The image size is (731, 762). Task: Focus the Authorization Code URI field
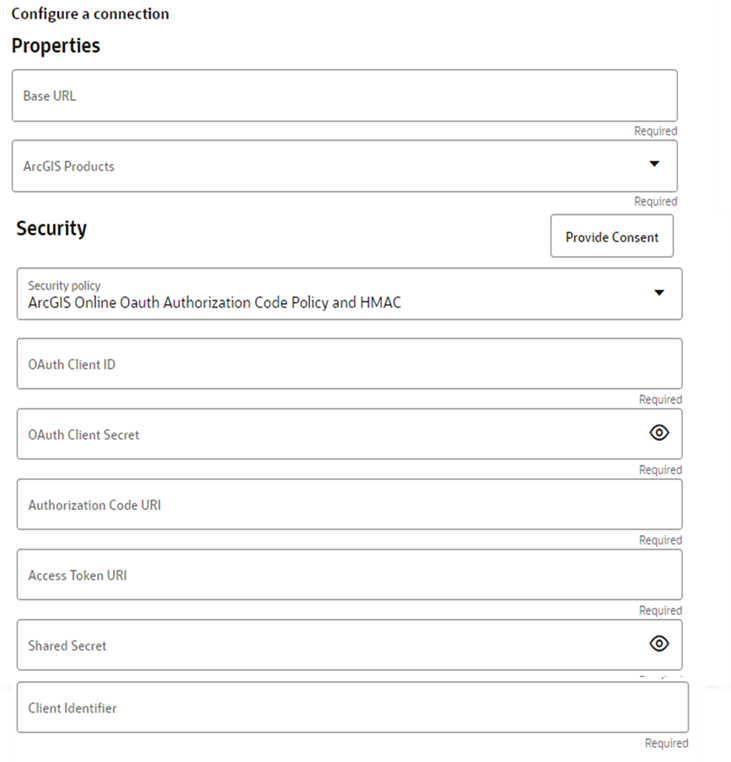(350, 505)
